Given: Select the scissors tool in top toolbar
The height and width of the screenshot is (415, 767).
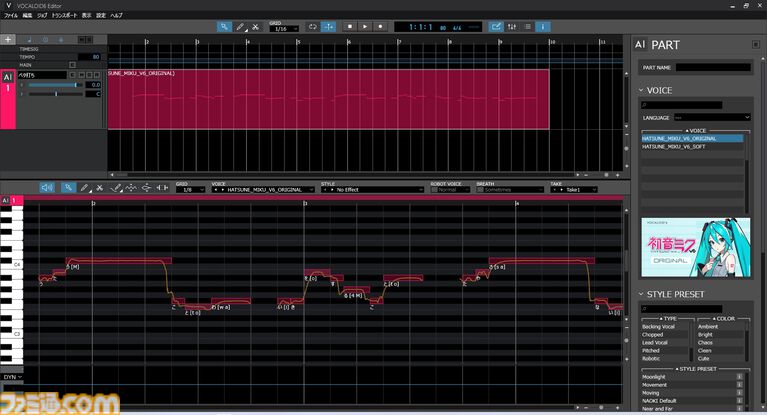Looking at the screenshot, I should coord(255,27).
